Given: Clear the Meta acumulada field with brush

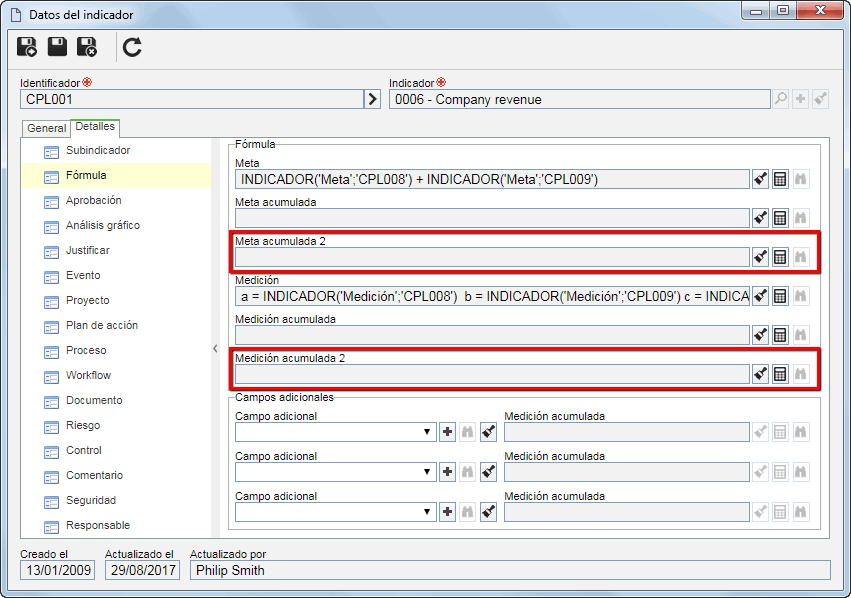Looking at the screenshot, I should [760, 218].
